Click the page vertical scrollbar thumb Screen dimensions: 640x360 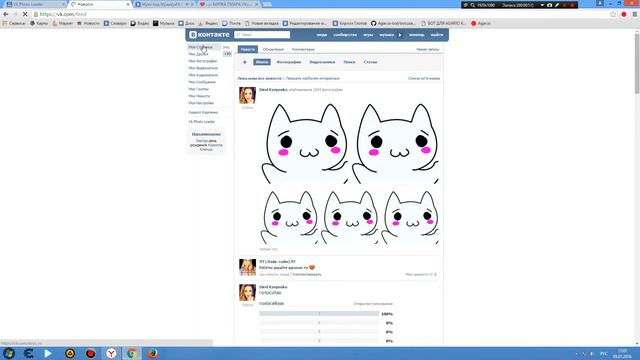pyautogui.click(x=637, y=63)
